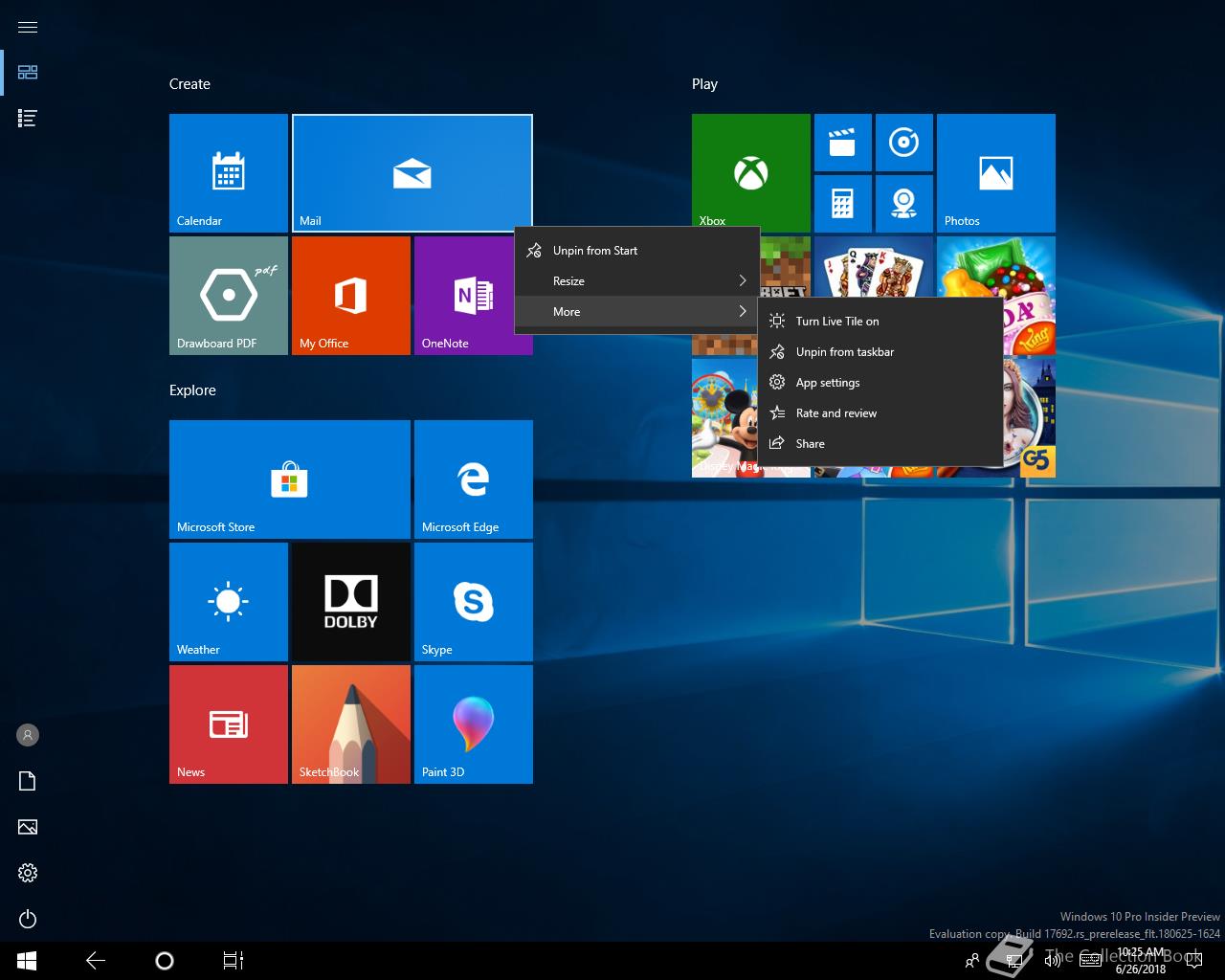Expand the Resize submenu chevron
Viewport: 1225px width, 980px height.
pos(743,281)
